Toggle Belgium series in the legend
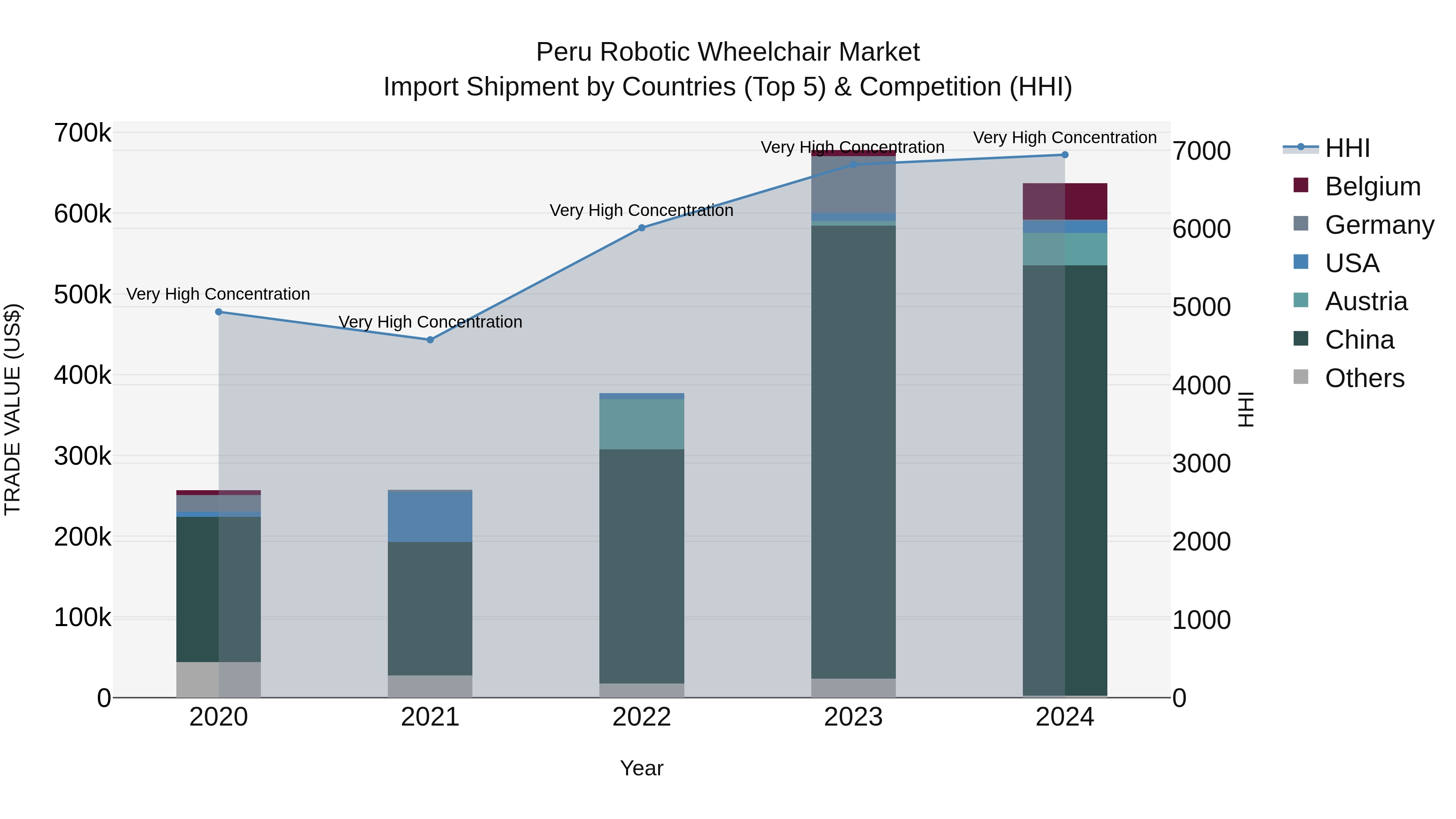Viewport: 1456px width, 819px height. [x=1357, y=186]
